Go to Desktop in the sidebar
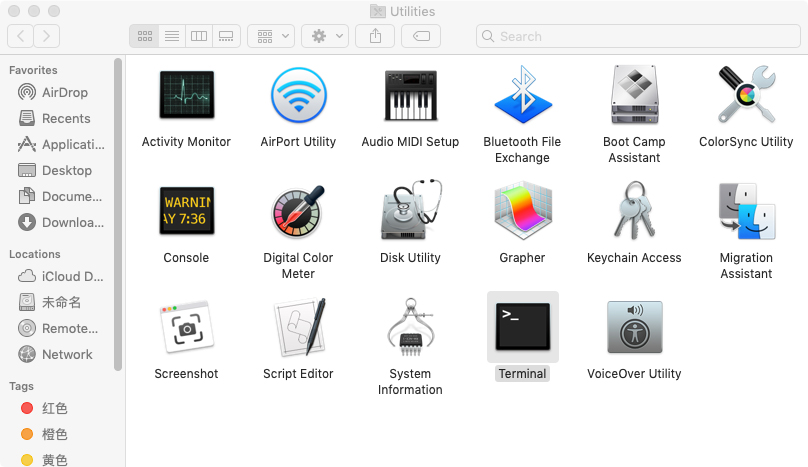This screenshot has width=808, height=467. (66, 170)
